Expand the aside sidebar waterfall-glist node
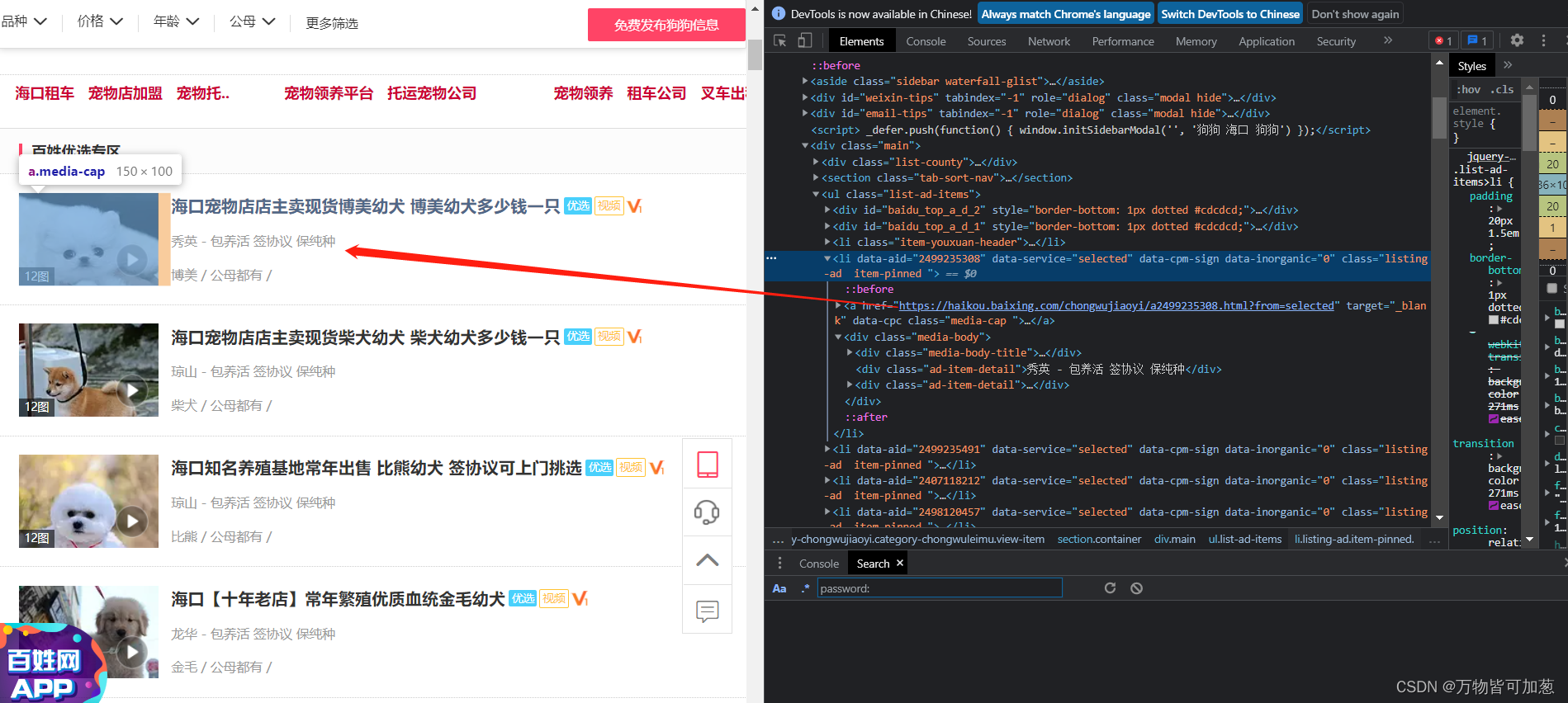 [x=805, y=81]
